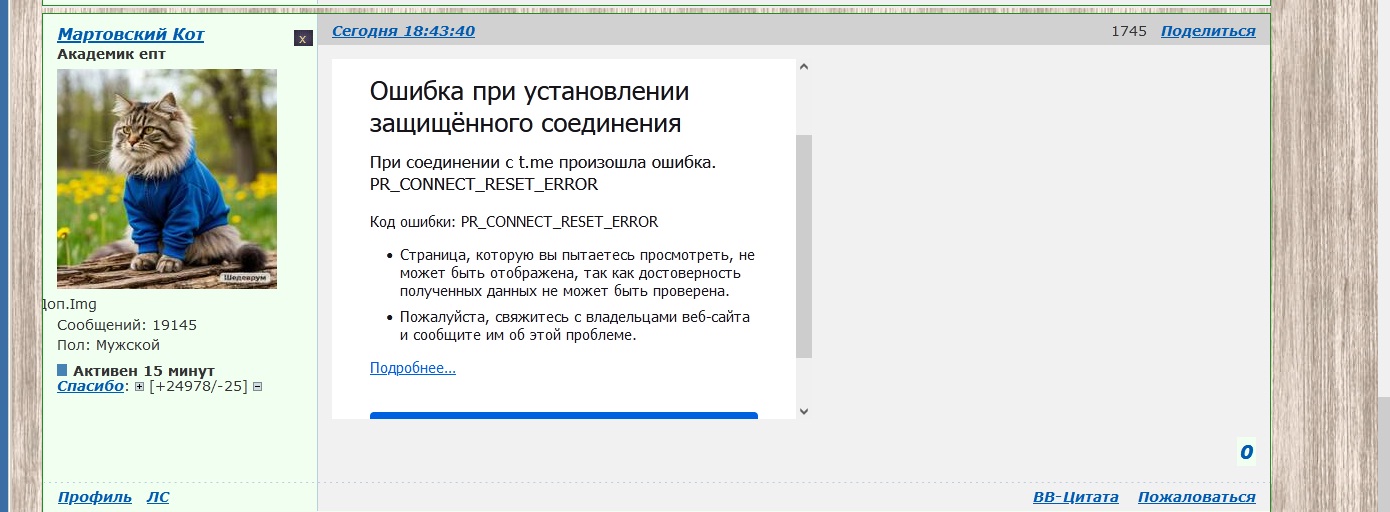Quote the post with ВВ-Цитата
1390x512 pixels.
1075,497
